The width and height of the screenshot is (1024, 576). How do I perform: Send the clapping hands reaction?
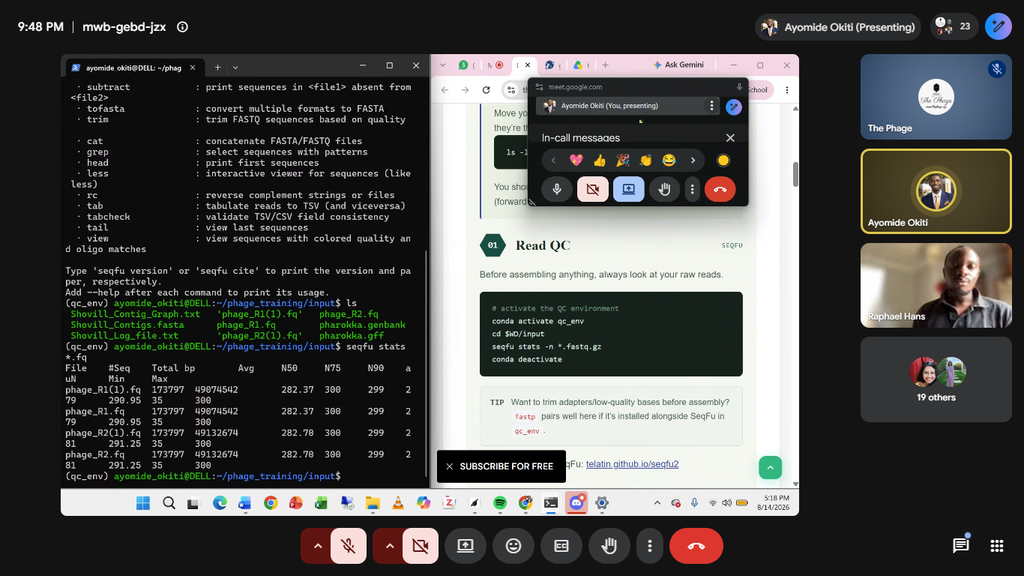coord(645,160)
